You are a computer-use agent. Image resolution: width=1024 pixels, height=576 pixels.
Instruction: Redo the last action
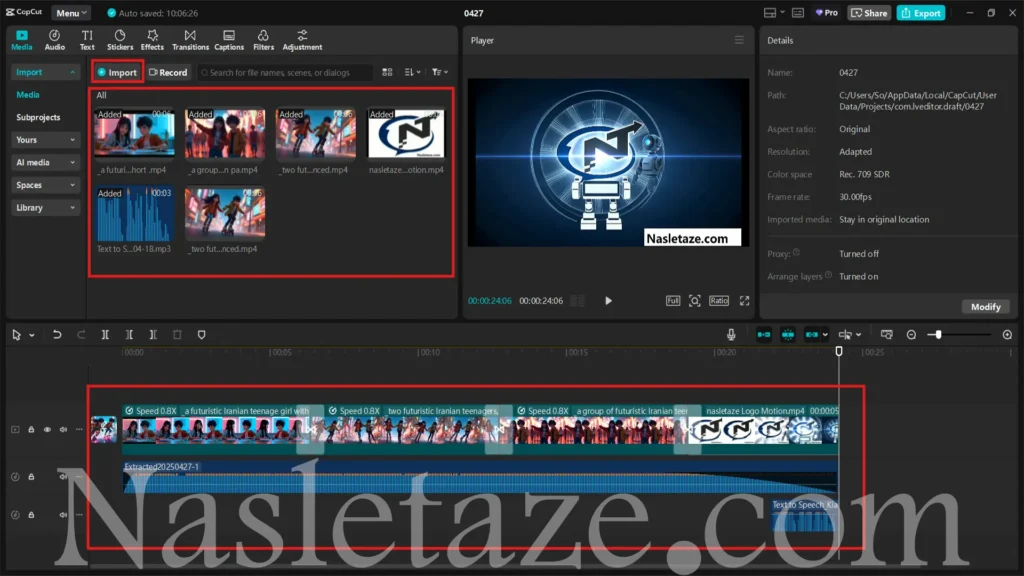point(81,335)
